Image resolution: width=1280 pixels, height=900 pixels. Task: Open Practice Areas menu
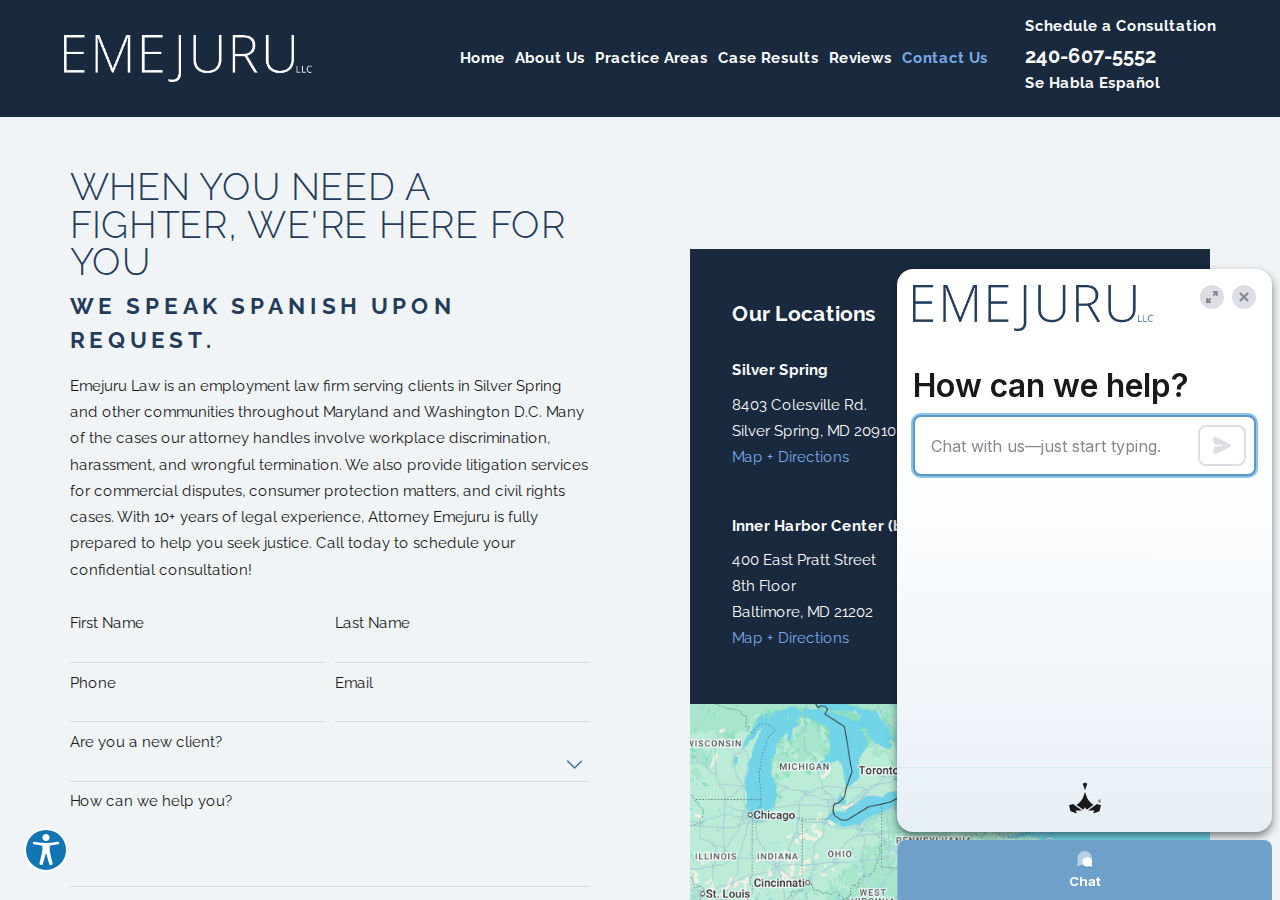(651, 58)
